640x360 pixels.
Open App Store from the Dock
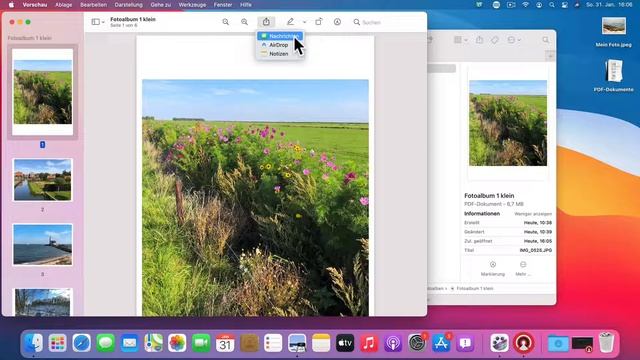coord(441,343)
